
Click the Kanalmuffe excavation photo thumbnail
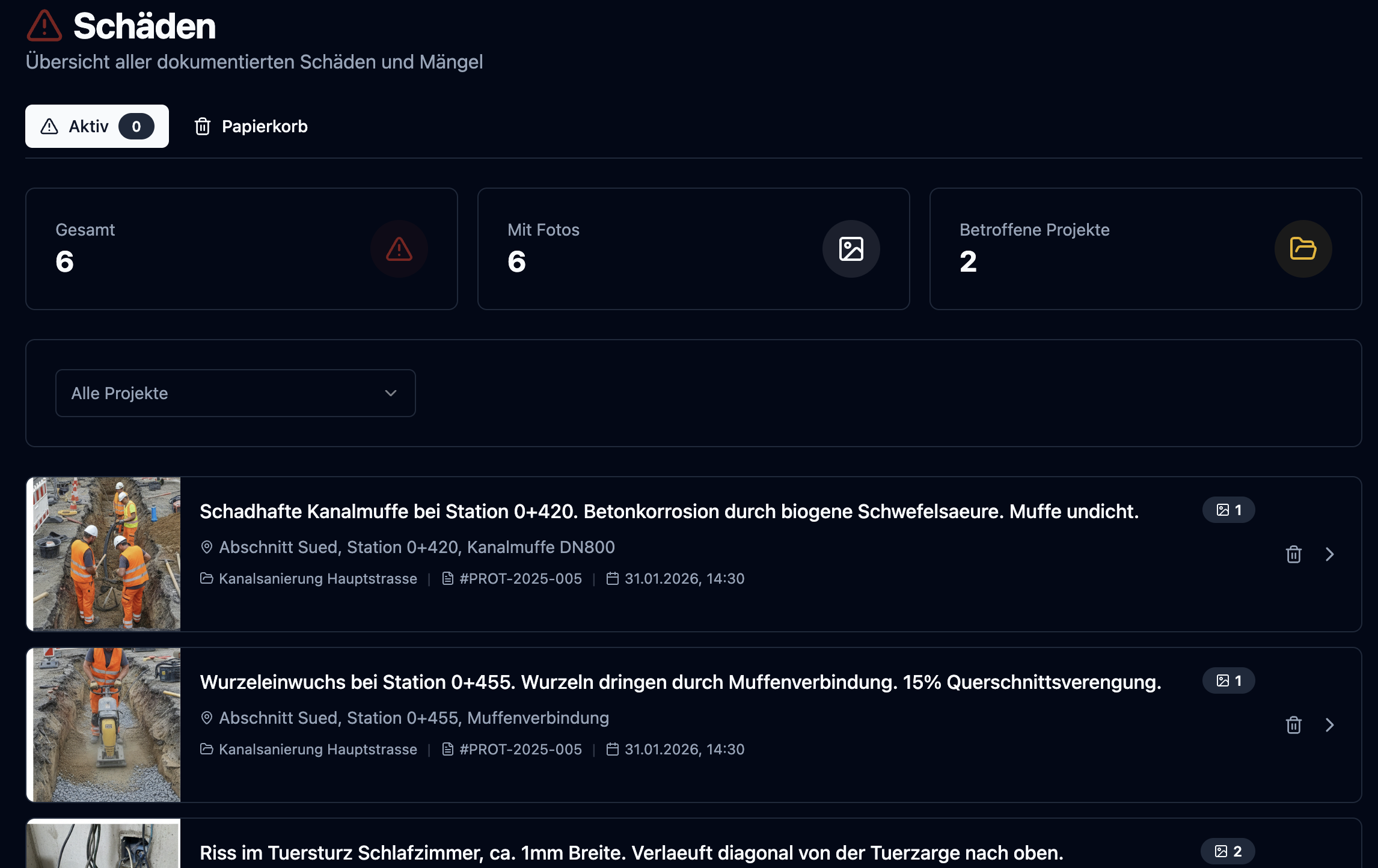(106, 554)
